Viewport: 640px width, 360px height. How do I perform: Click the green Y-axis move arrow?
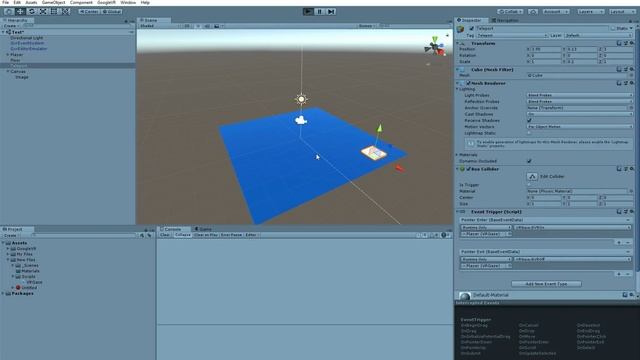380,128
